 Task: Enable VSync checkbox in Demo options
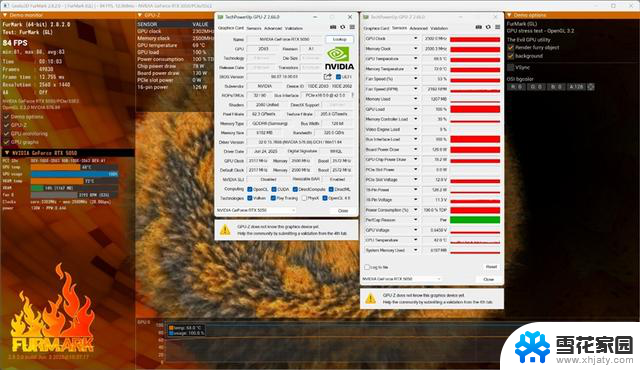point(511,67)
